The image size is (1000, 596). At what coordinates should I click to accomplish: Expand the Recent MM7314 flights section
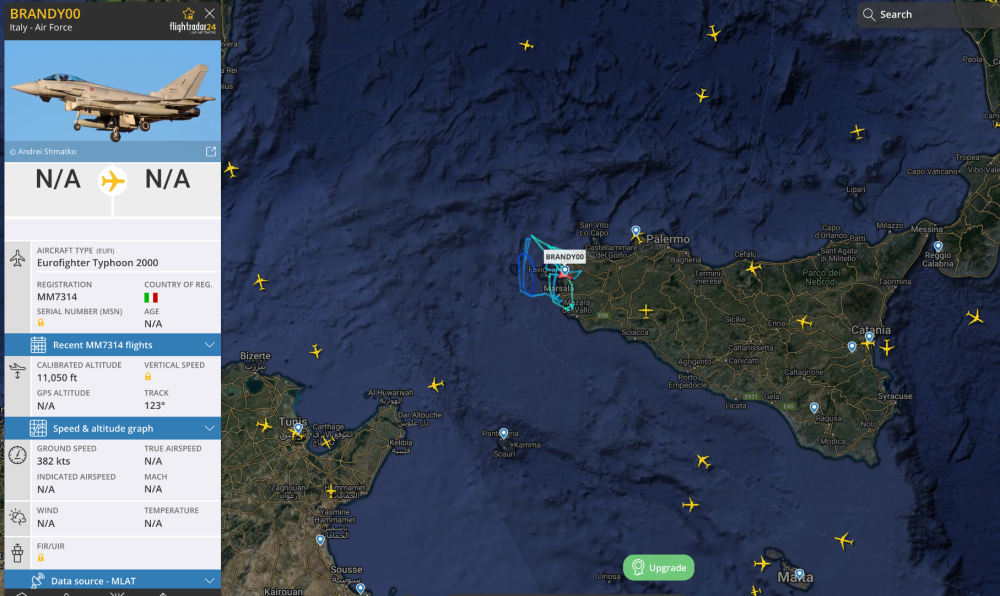[209, 345]
